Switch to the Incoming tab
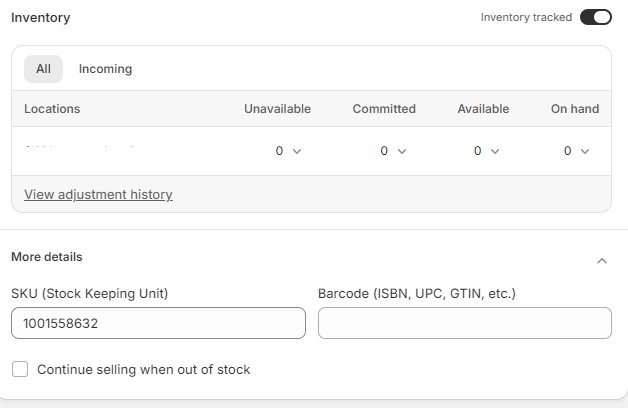 (105, 69)
